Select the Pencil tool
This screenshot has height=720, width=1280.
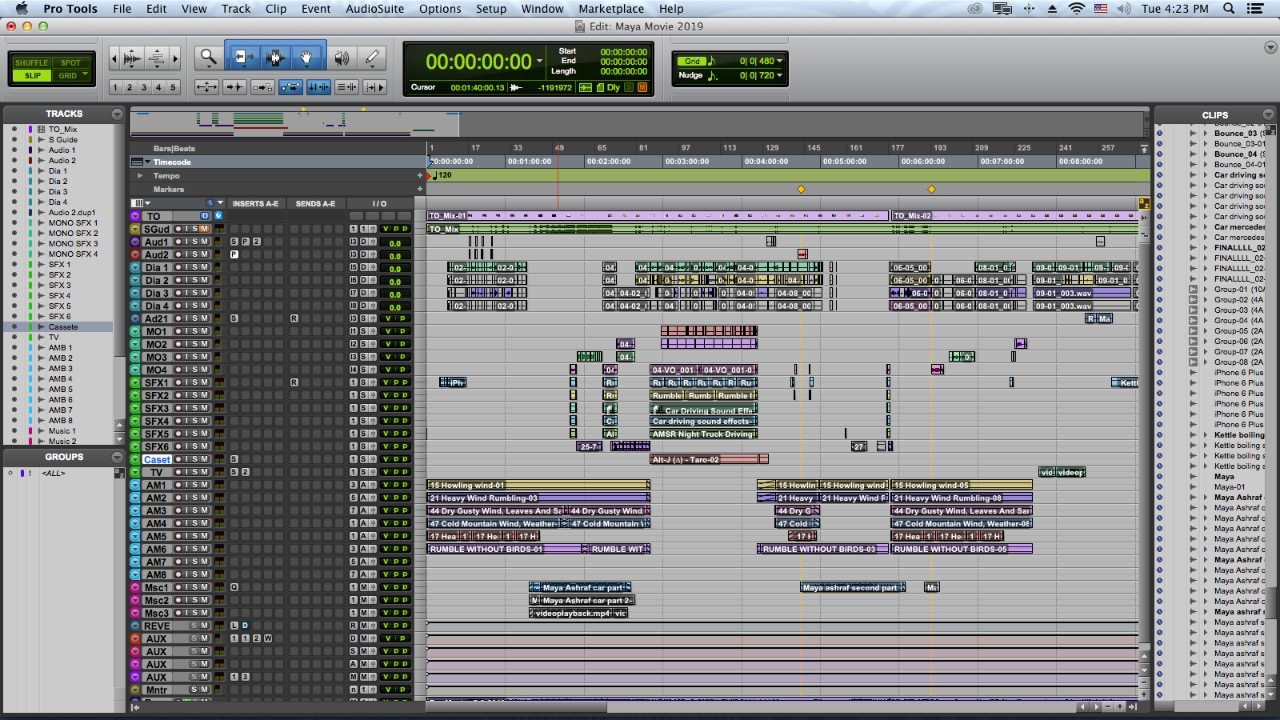click(x=372, y=58)
